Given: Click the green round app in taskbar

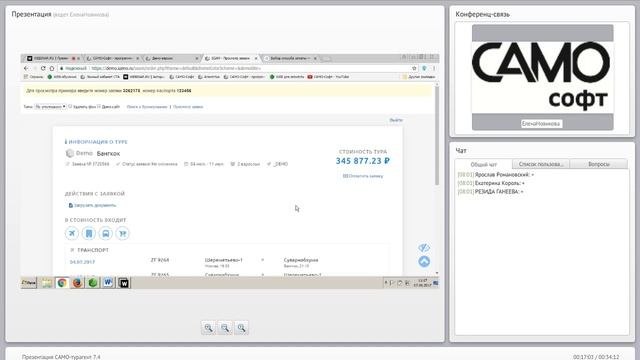Looking at the screenshot, I should pyautogui.click(x=93, y=282).
